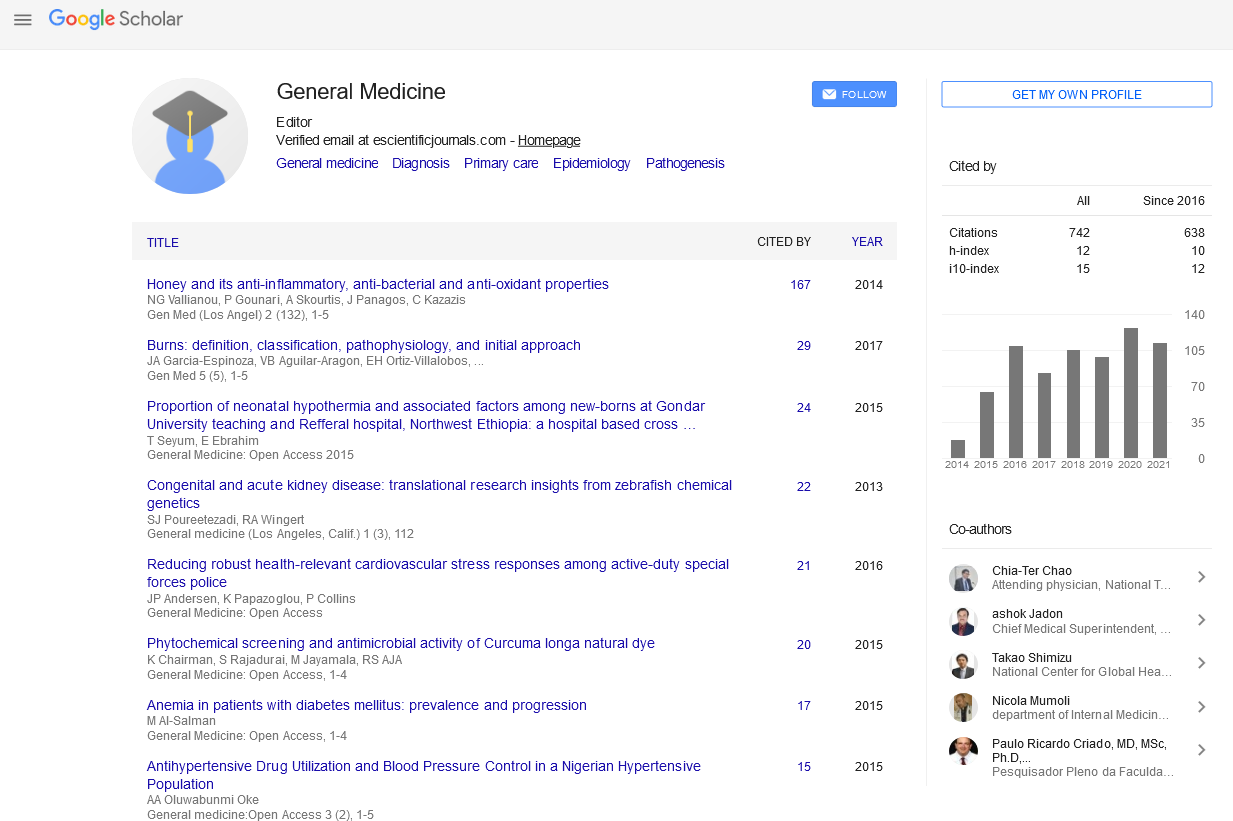
Task: Open the Epidemiology interest label
Action: (591, 163)
